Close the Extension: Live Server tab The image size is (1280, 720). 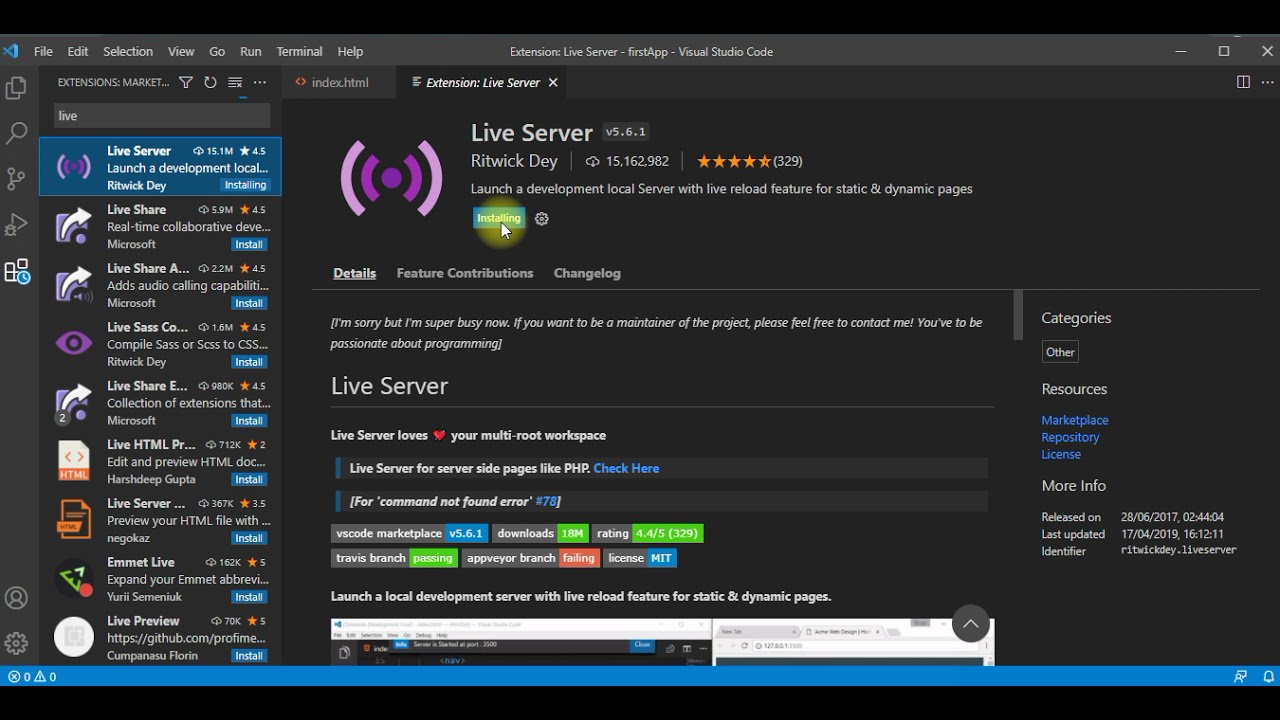tap(552, 83)
